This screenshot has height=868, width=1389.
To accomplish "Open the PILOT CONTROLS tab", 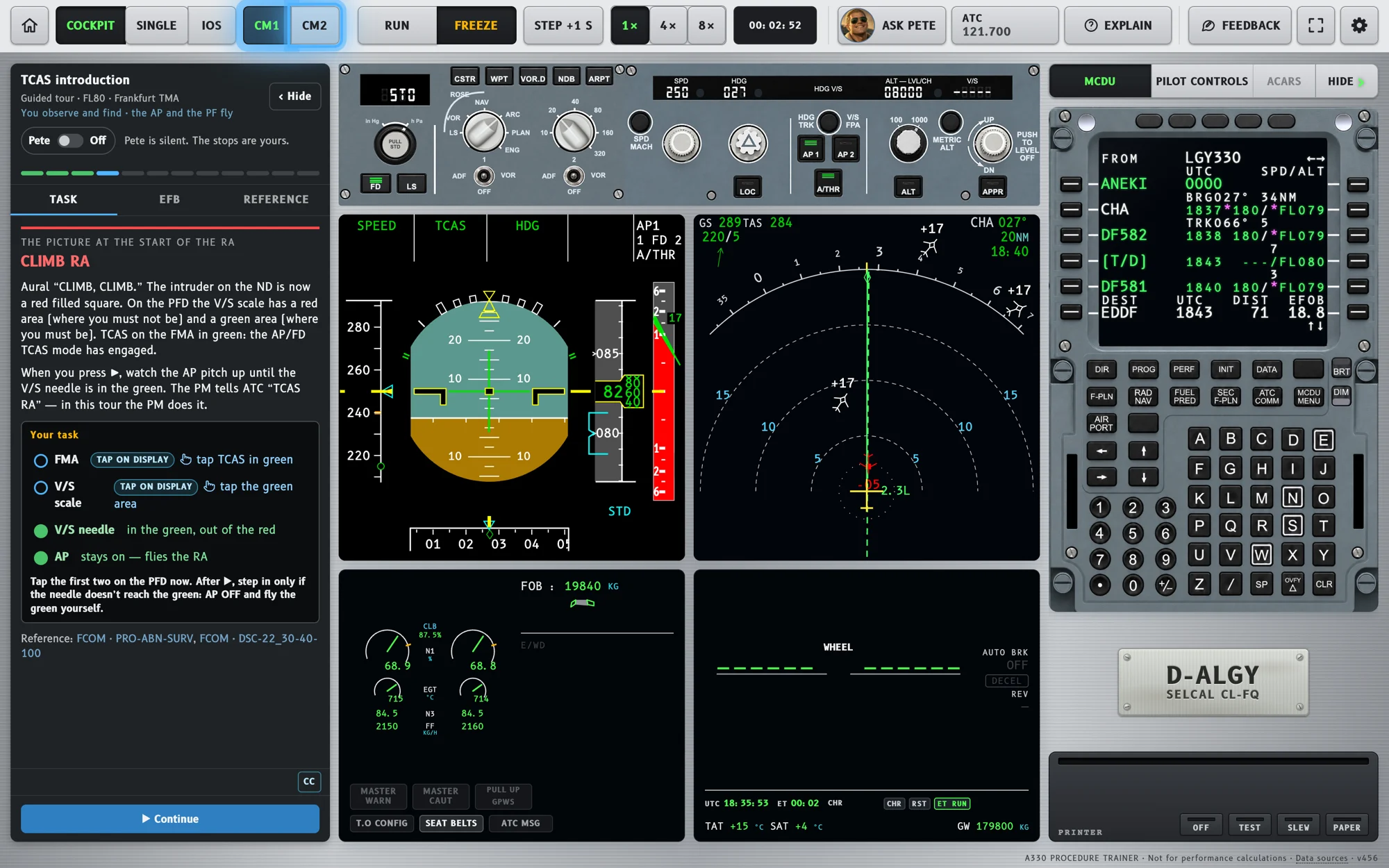I will [1201, 81].
